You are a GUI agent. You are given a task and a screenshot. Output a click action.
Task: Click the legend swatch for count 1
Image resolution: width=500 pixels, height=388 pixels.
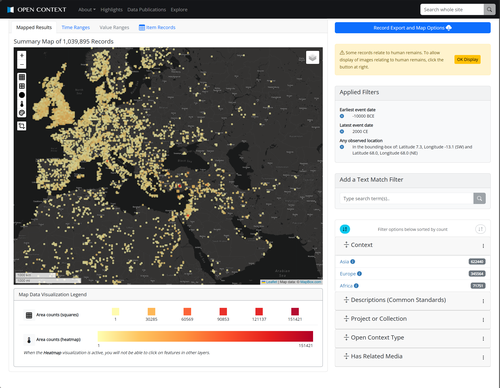click(x=115, y=312)
